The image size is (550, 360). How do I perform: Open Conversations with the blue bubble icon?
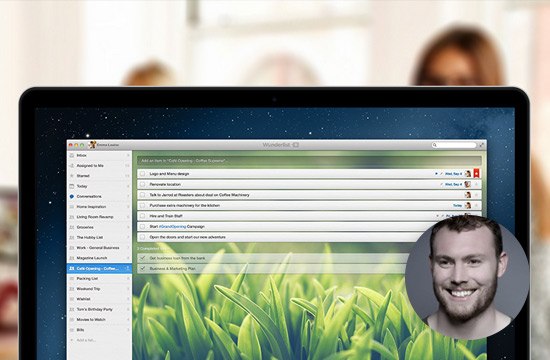(99, 196)
